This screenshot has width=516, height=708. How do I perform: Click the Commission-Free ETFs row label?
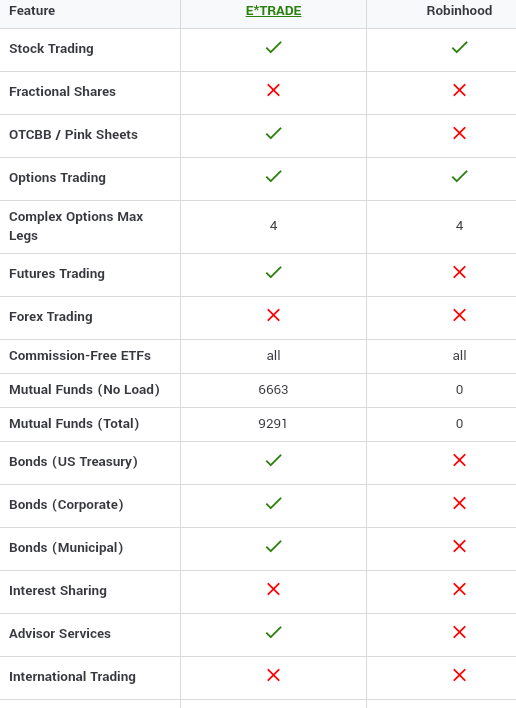80,356
